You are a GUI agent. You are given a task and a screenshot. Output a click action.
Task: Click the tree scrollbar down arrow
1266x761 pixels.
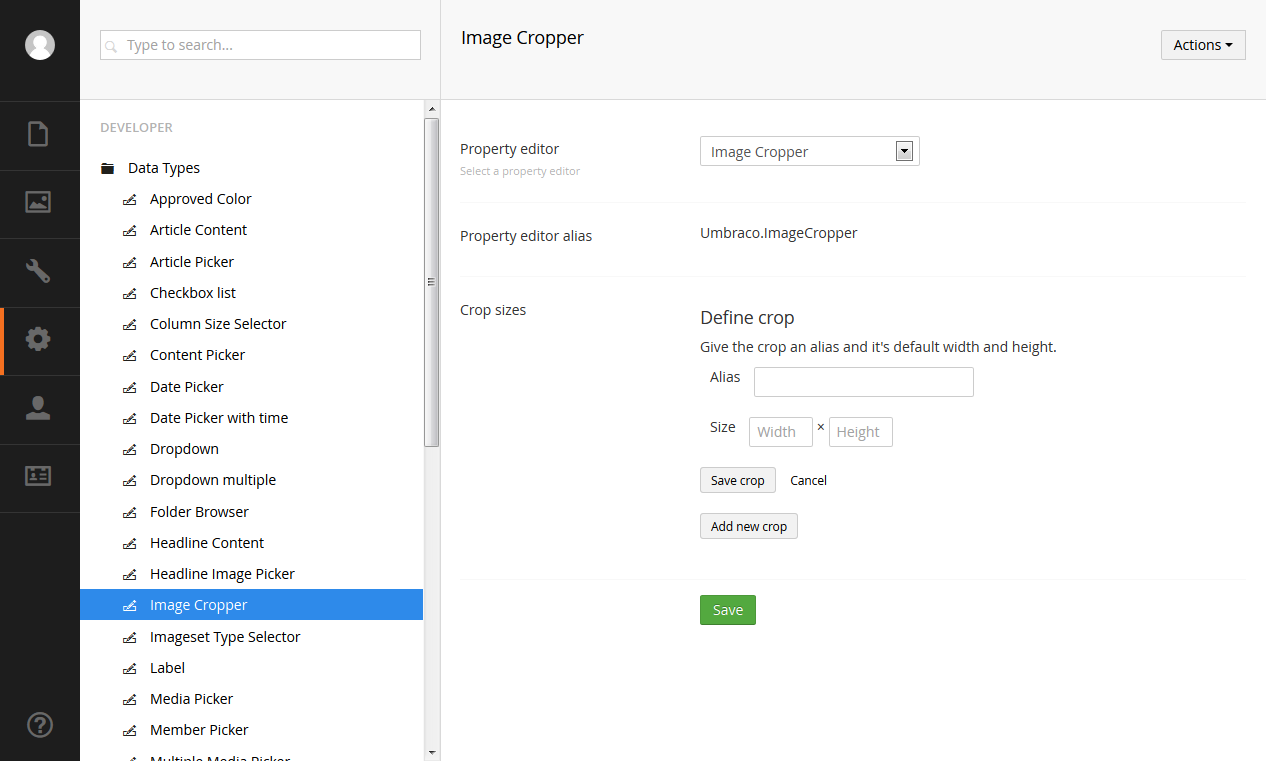[x=432, y=752]
